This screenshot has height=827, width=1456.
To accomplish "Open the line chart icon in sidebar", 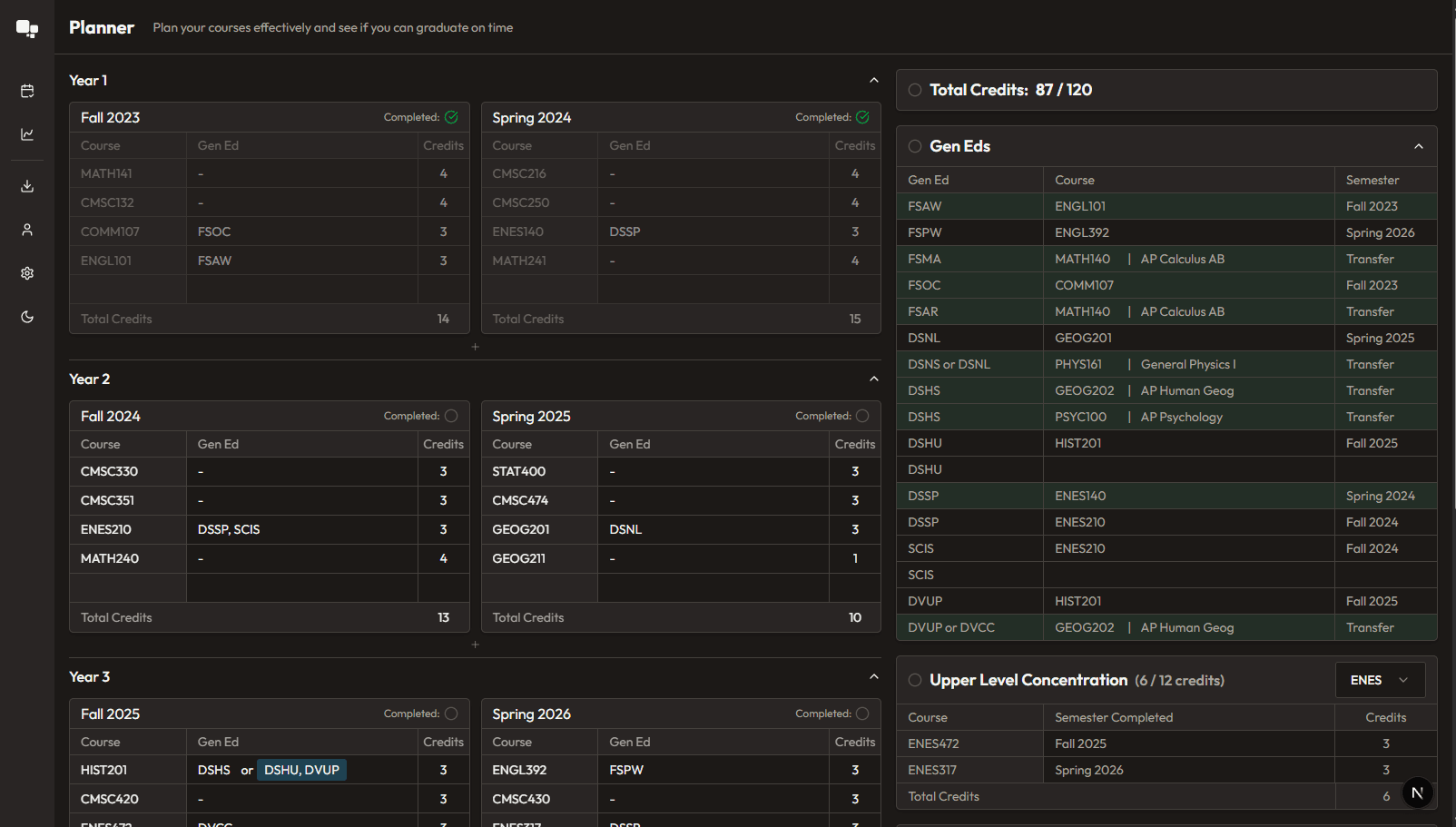I will [27, 134].
